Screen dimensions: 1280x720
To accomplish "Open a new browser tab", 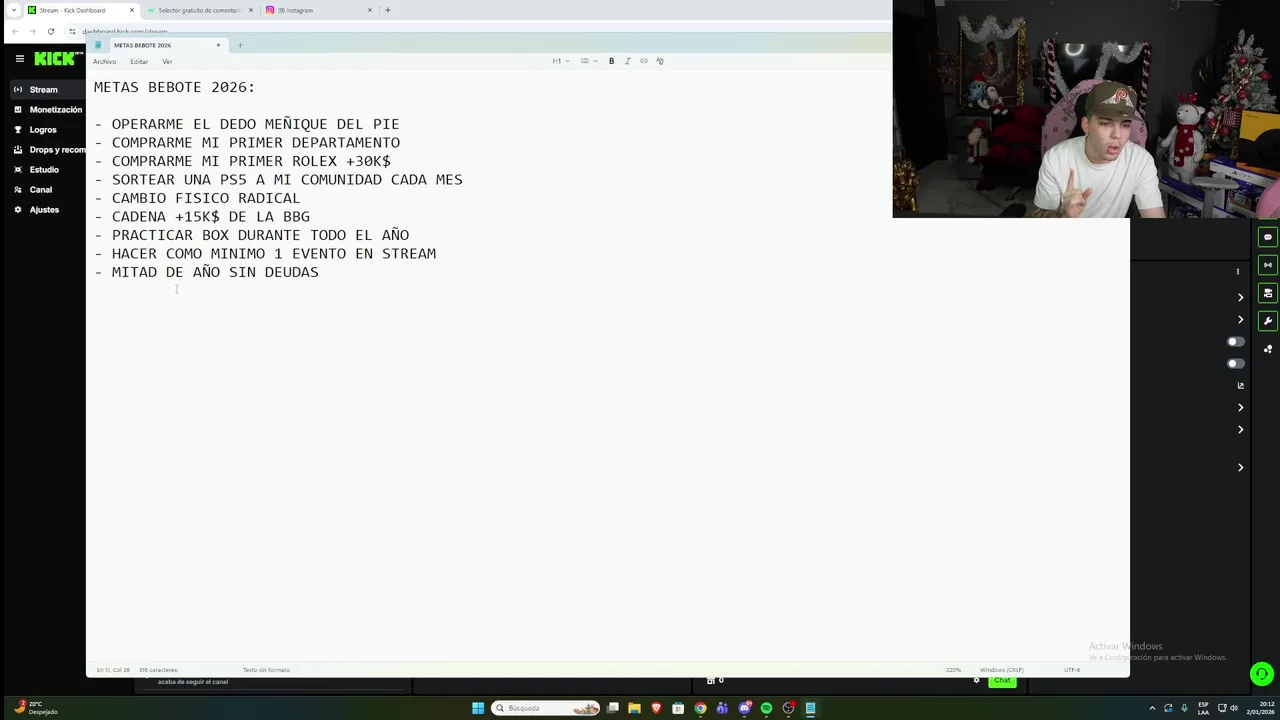I will (x=388, y=10).
